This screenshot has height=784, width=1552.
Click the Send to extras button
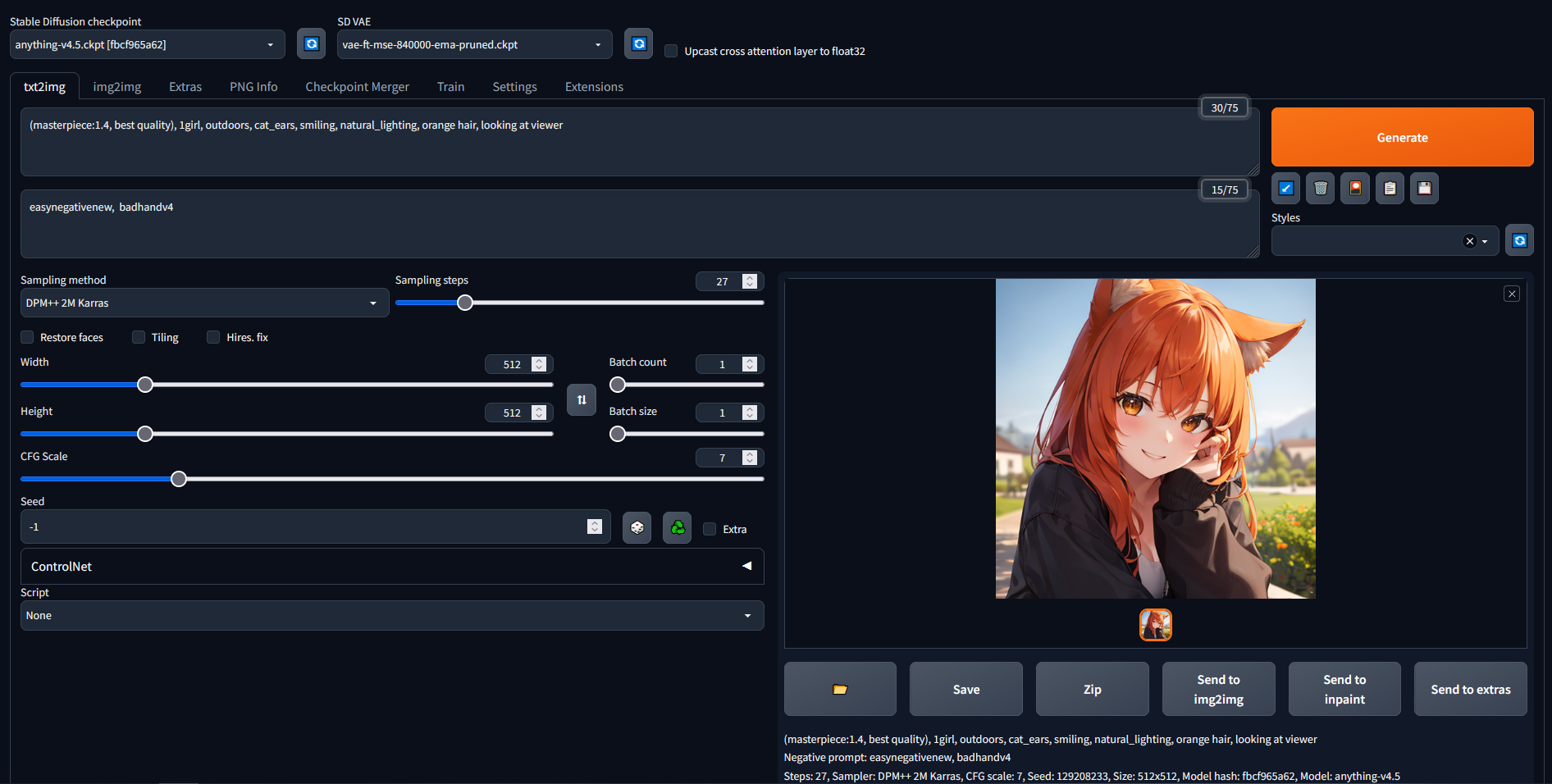(1470, 690)
